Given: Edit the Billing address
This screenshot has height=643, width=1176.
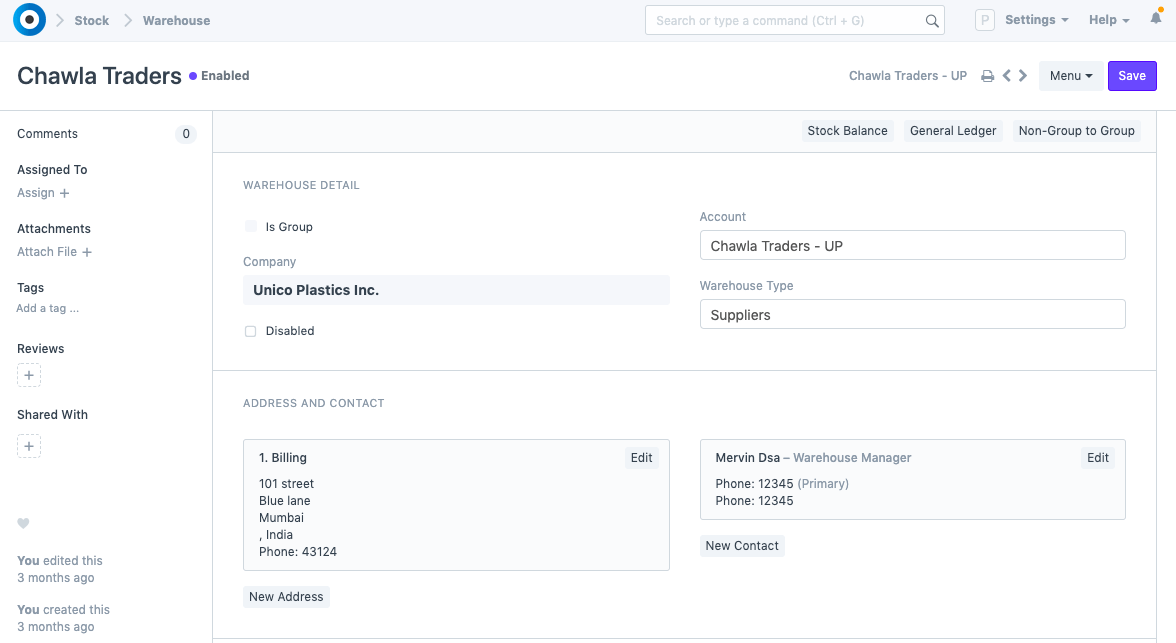Looking at the screenshot, I should 641,458.
